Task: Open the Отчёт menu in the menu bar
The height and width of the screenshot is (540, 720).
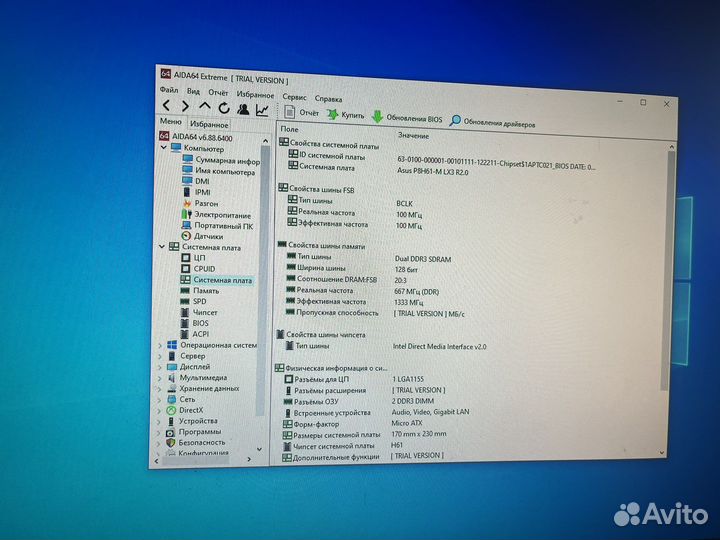Action: (218, 92)
